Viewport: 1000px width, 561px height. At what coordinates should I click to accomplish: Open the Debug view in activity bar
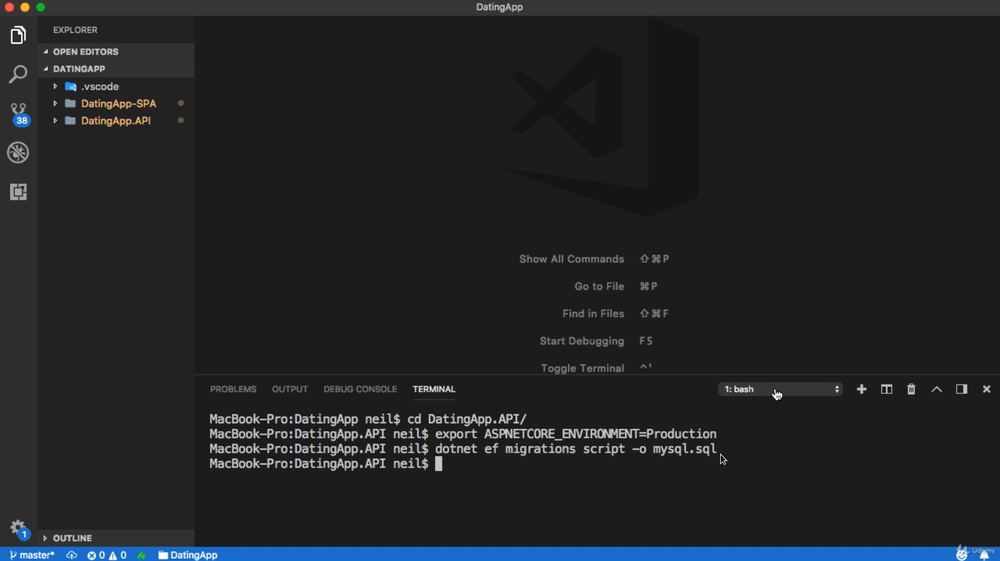(x=18, y=152)
